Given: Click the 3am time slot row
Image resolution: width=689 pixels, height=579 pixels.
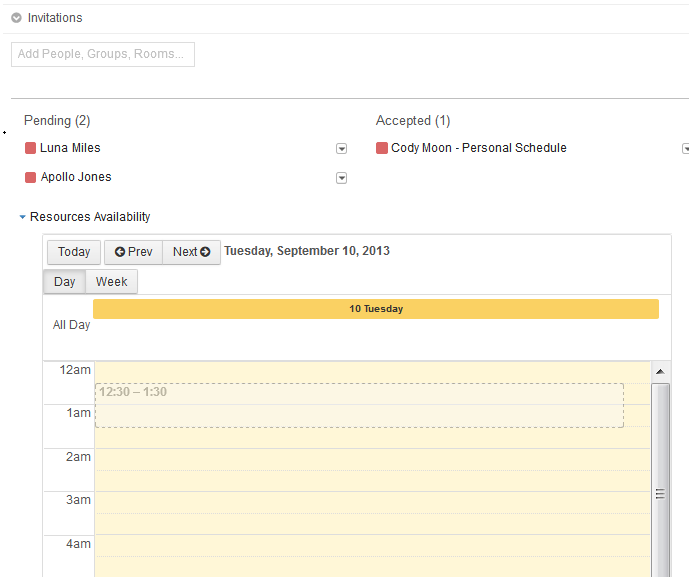Looking at the screenshot, I should (x=373, y=513).
